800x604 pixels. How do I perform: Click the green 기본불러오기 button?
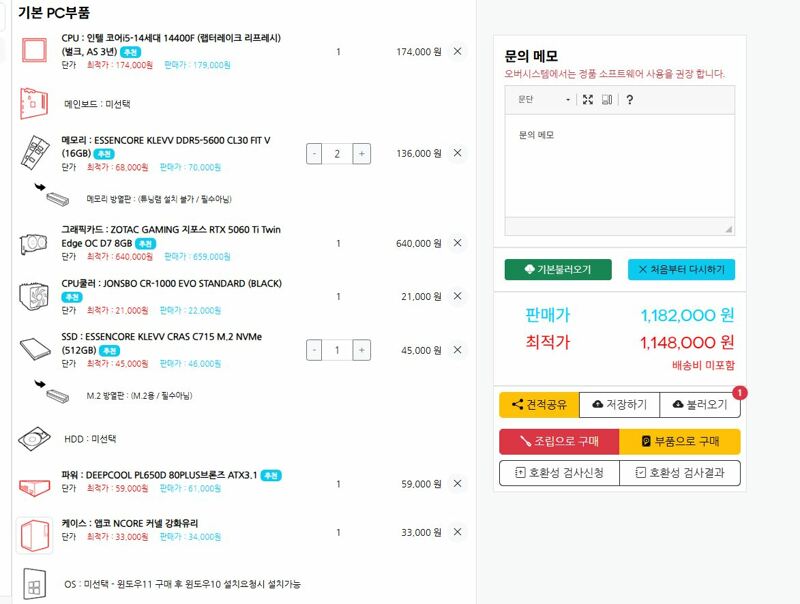coord(558,269)
